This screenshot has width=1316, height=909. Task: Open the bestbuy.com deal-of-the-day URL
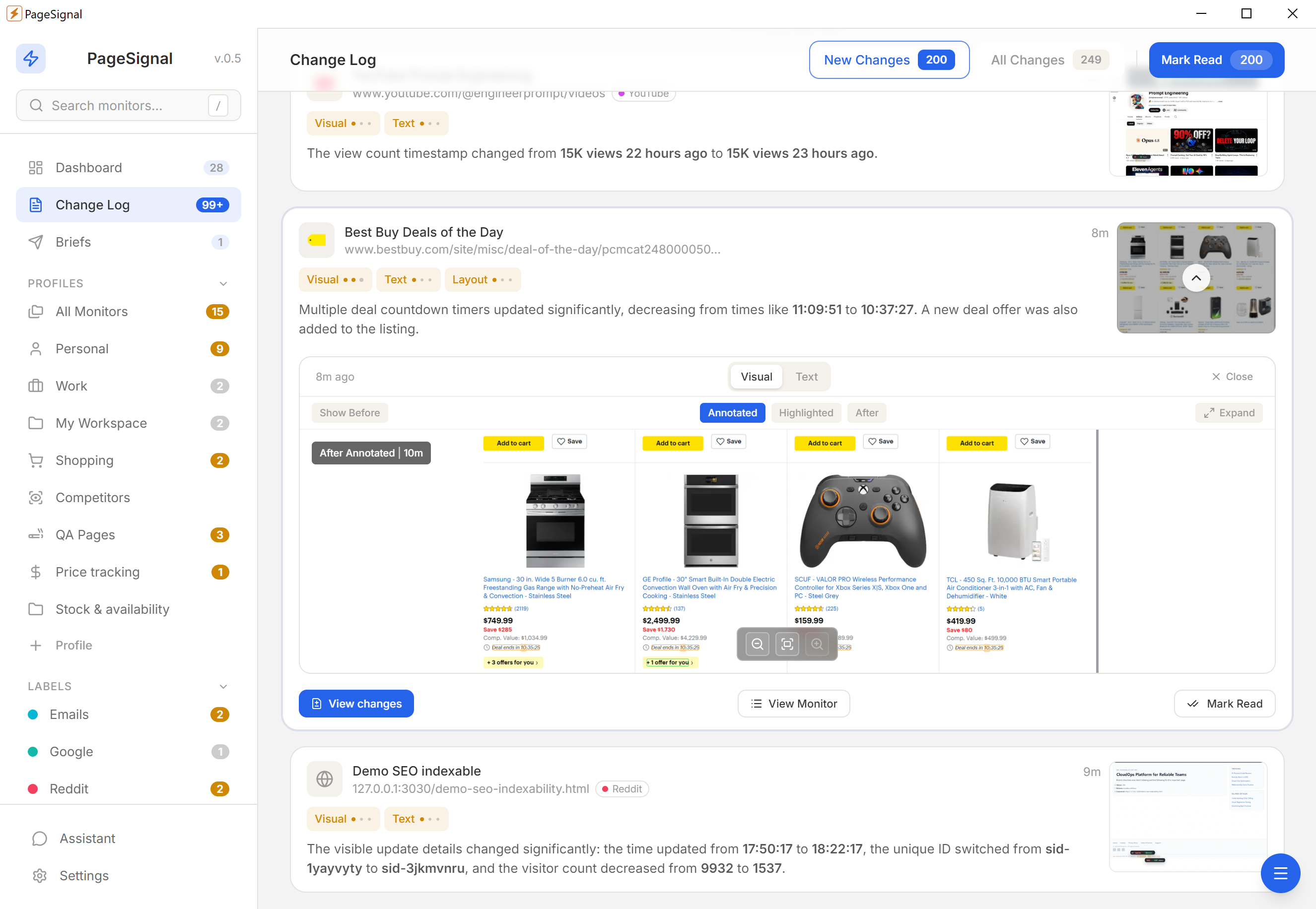[x=532, y=250]
